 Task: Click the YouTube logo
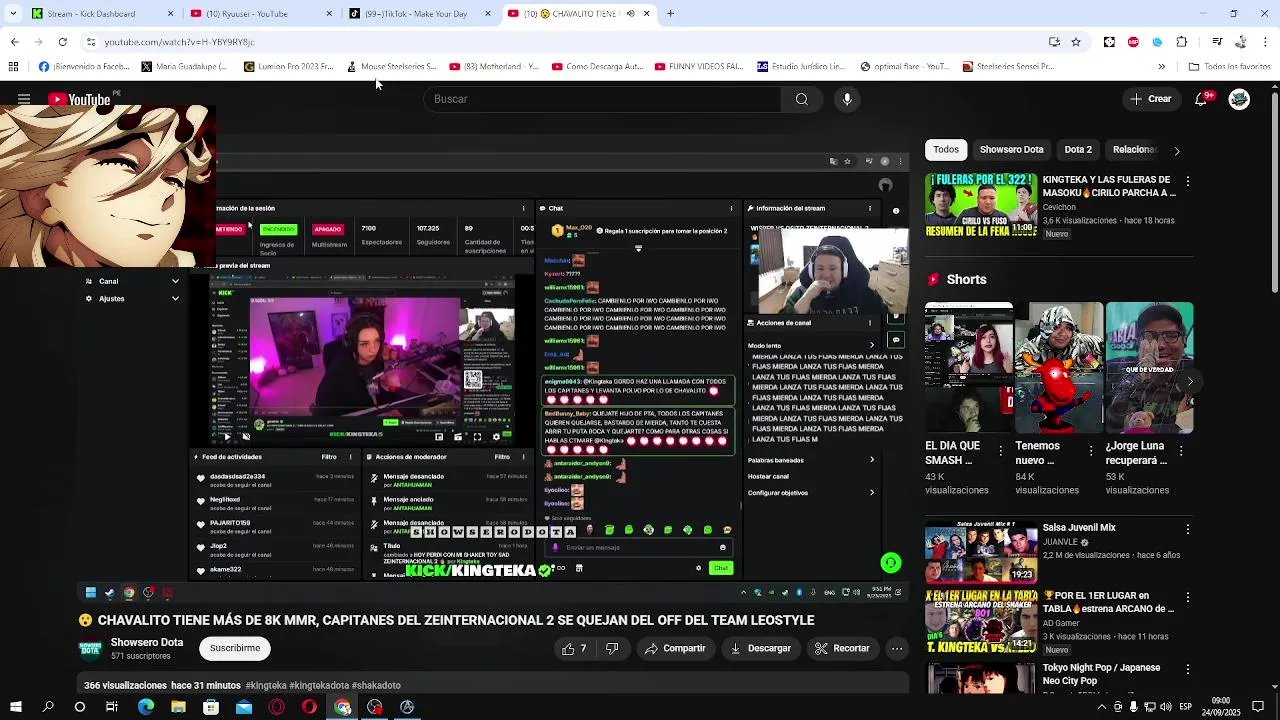click(79, 99)
